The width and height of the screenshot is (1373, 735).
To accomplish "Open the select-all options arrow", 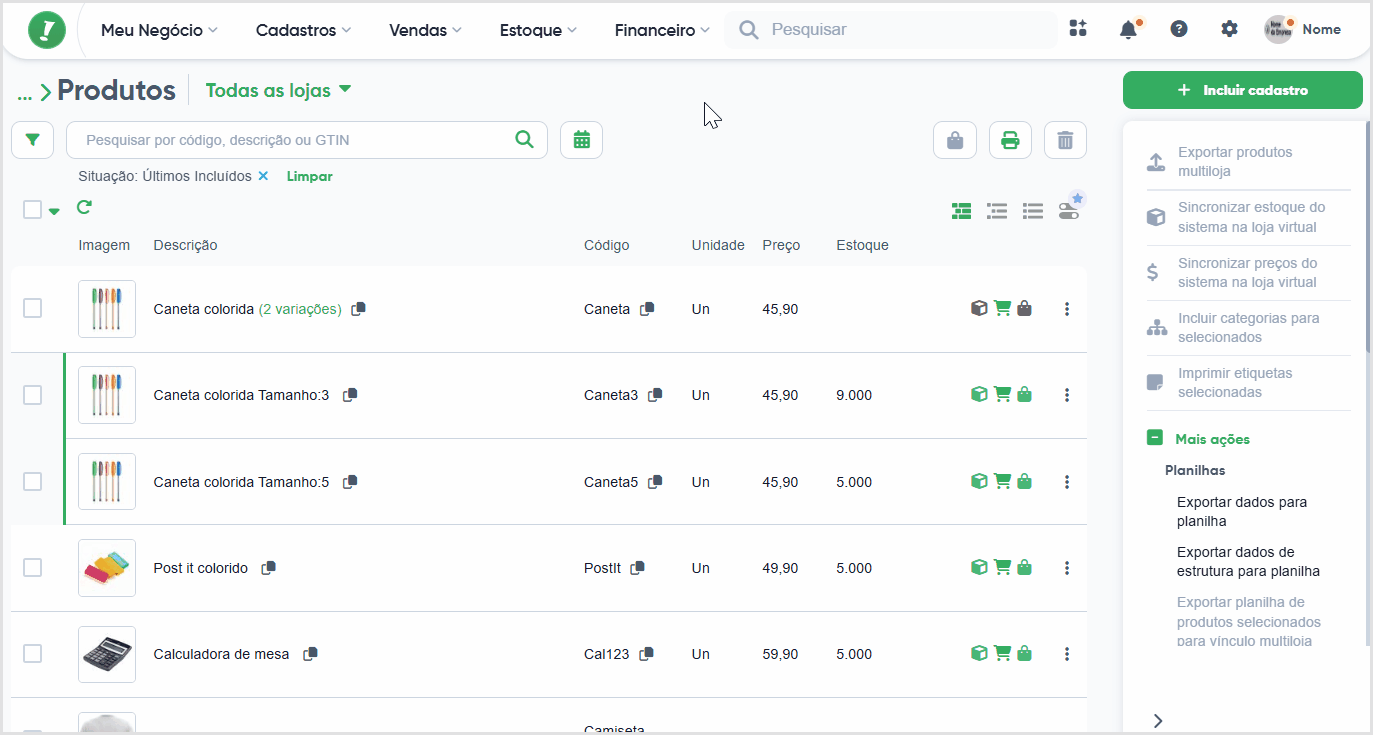I will (x=54, y=211).
